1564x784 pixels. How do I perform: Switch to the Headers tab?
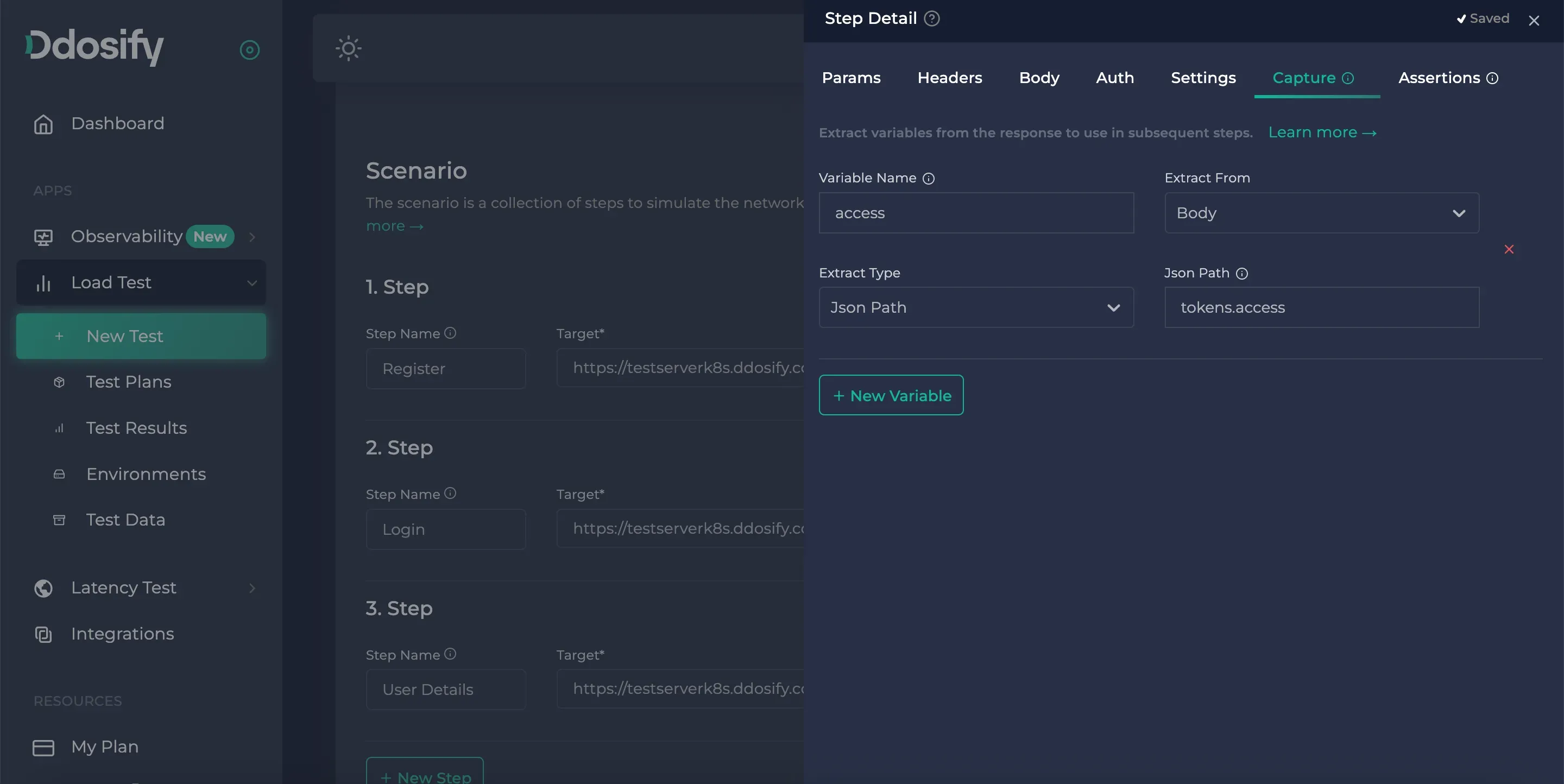(x=949, y=78)
